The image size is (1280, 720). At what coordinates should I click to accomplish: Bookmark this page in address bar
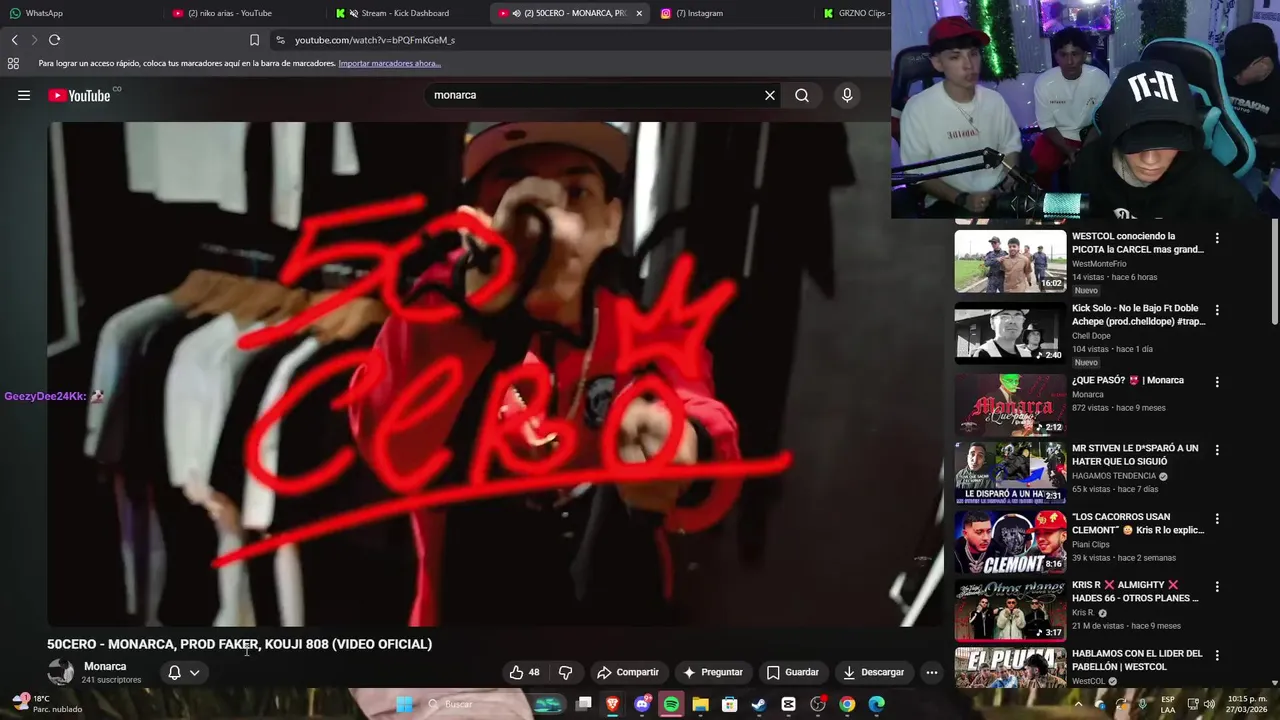click(x=254, y=40)
